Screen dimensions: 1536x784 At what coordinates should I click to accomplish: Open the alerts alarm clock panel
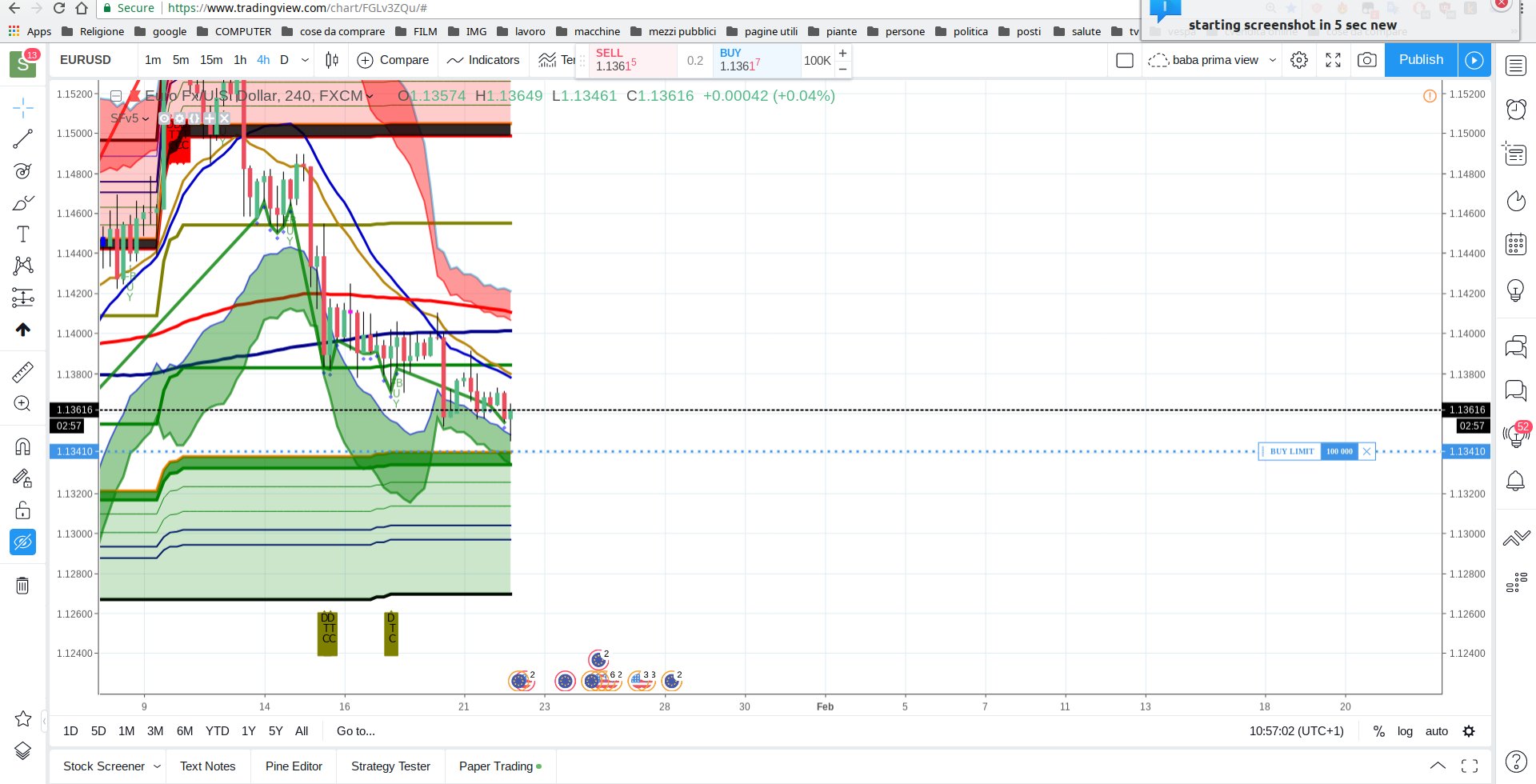[x=1516, y=109]
